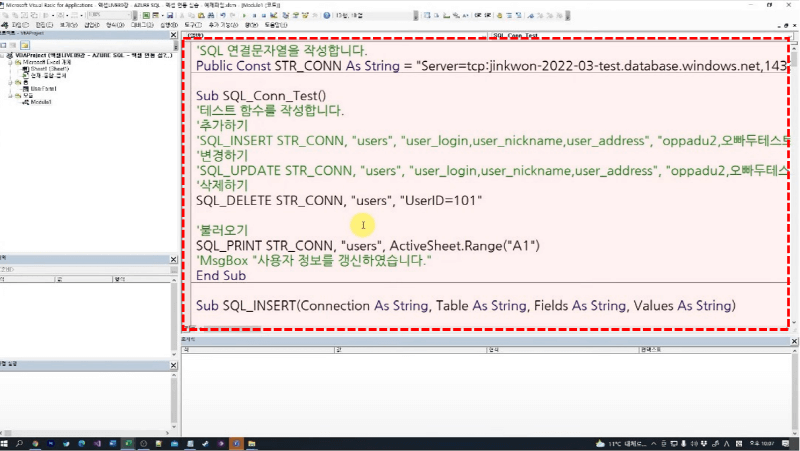Click Toggle Folders icon in Project panel
This screenshot has width=800, height=451.
click(24, 45)
